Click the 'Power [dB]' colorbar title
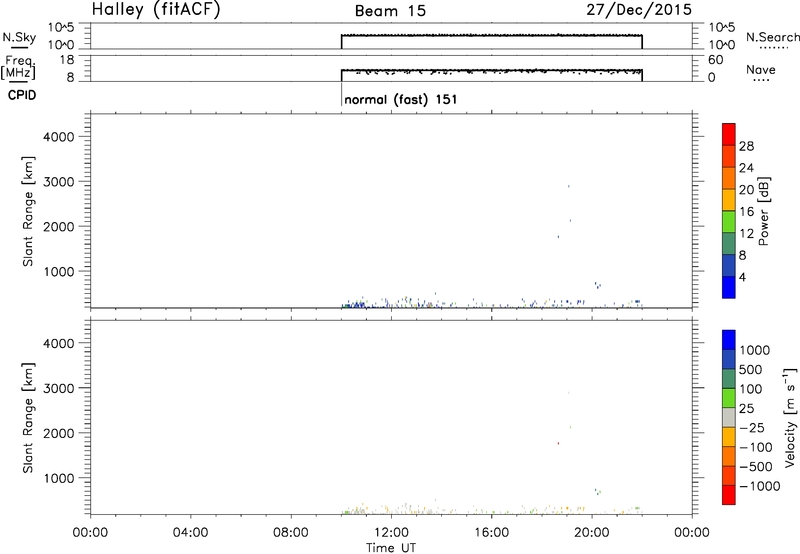The width and height of the screenshot is (800, 554). pyautogui.click(x=764, y=211)
